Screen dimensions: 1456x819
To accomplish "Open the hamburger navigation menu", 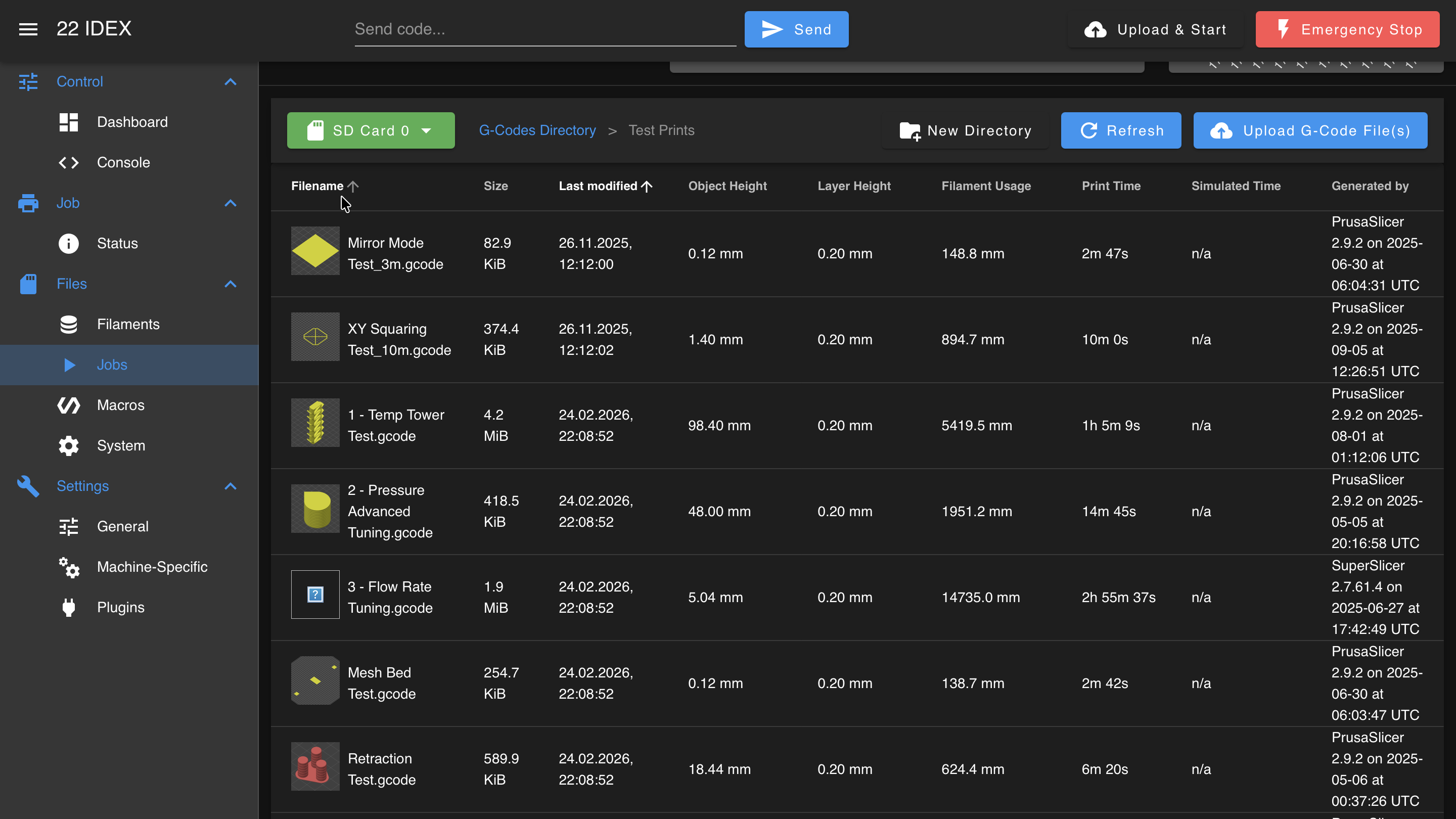I will point(28,29).
